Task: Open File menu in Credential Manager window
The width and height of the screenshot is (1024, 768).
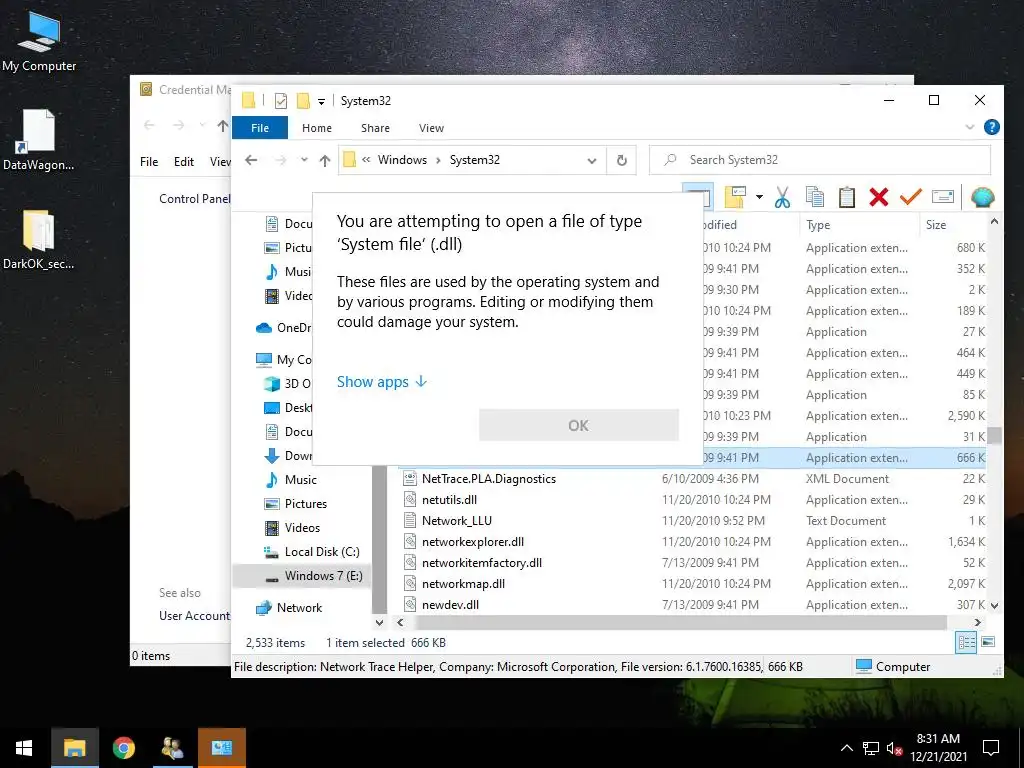Action: [x=149, y=161]
